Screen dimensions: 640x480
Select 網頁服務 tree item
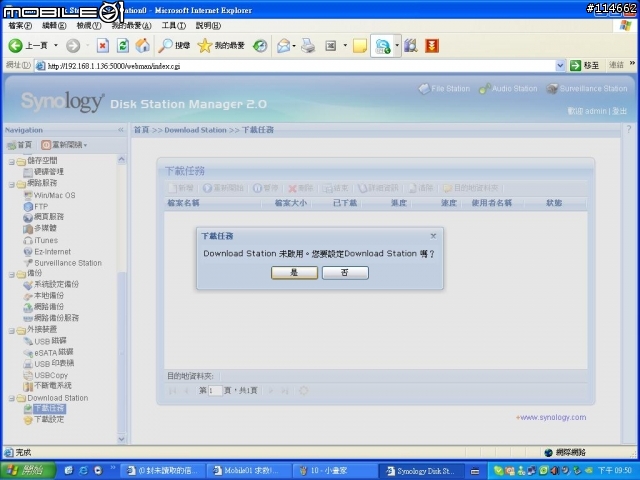44,217
